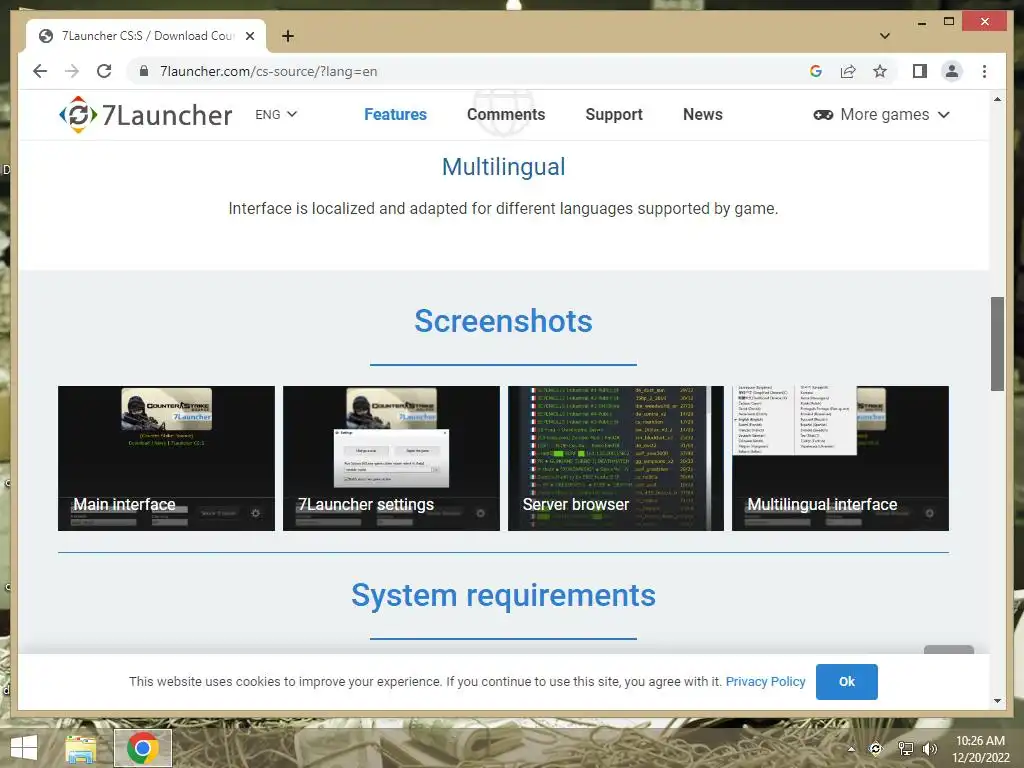Open a new tab with the plus button
This screenshot has width=1024, height=768.
(287, 36)
